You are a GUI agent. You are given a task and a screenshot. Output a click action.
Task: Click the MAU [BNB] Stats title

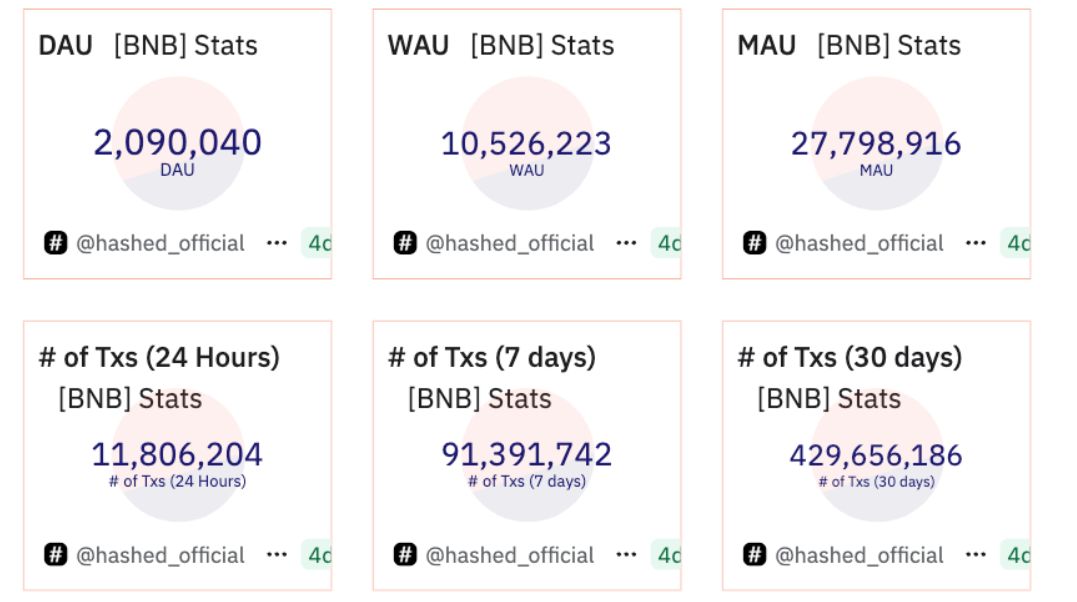849,45
